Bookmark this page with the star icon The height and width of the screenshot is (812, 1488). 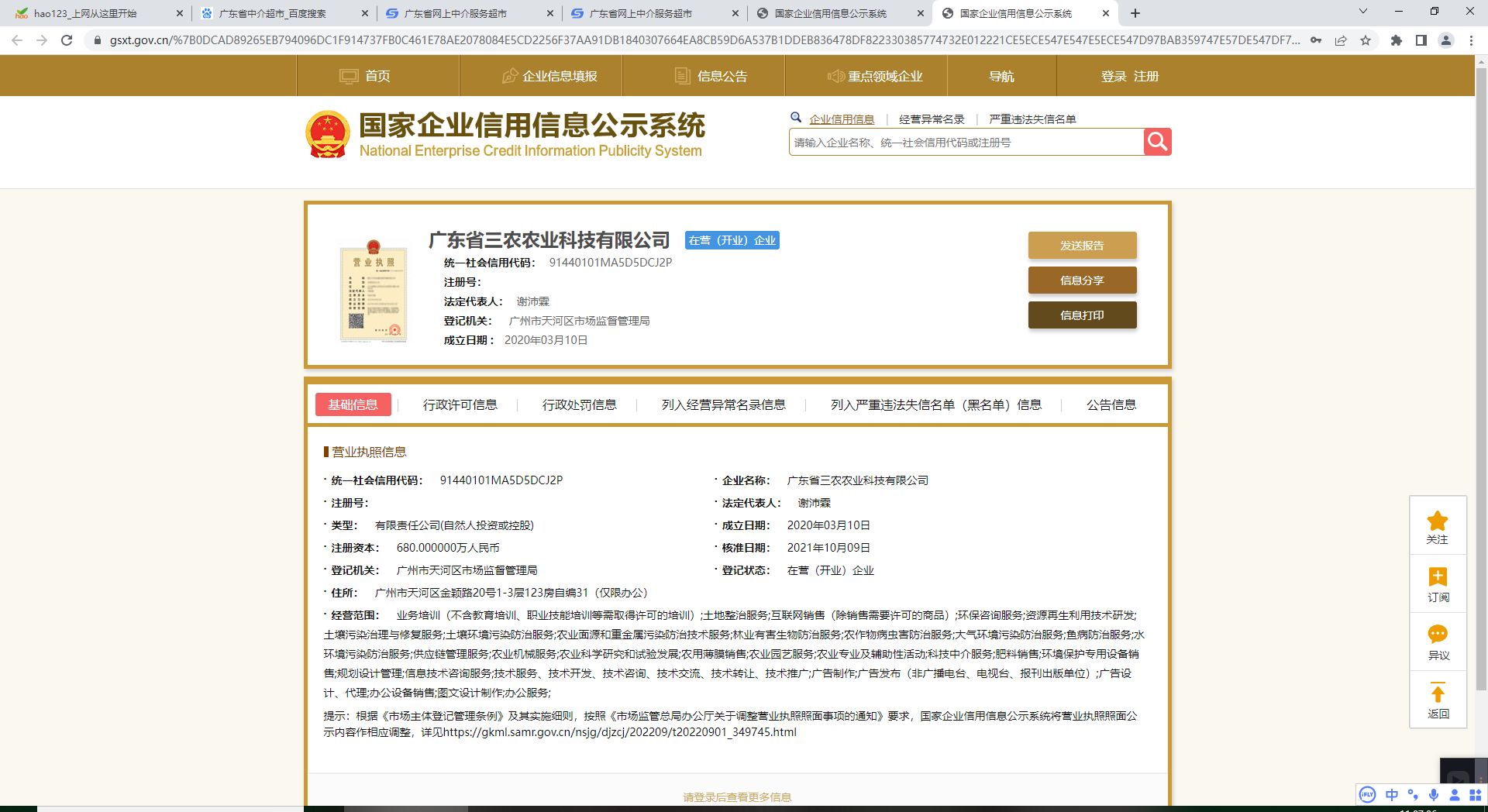tap(1366, 40)
